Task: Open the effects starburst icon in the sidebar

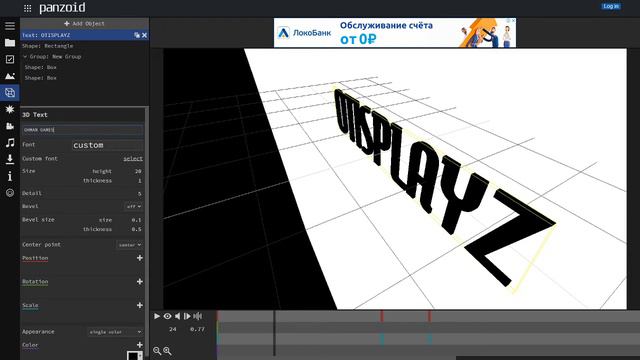Action: [10, 109]
